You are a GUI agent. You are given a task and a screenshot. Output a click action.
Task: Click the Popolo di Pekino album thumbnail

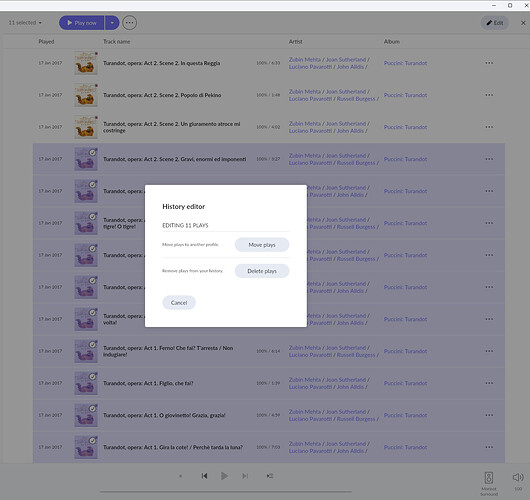coord(86,95)
